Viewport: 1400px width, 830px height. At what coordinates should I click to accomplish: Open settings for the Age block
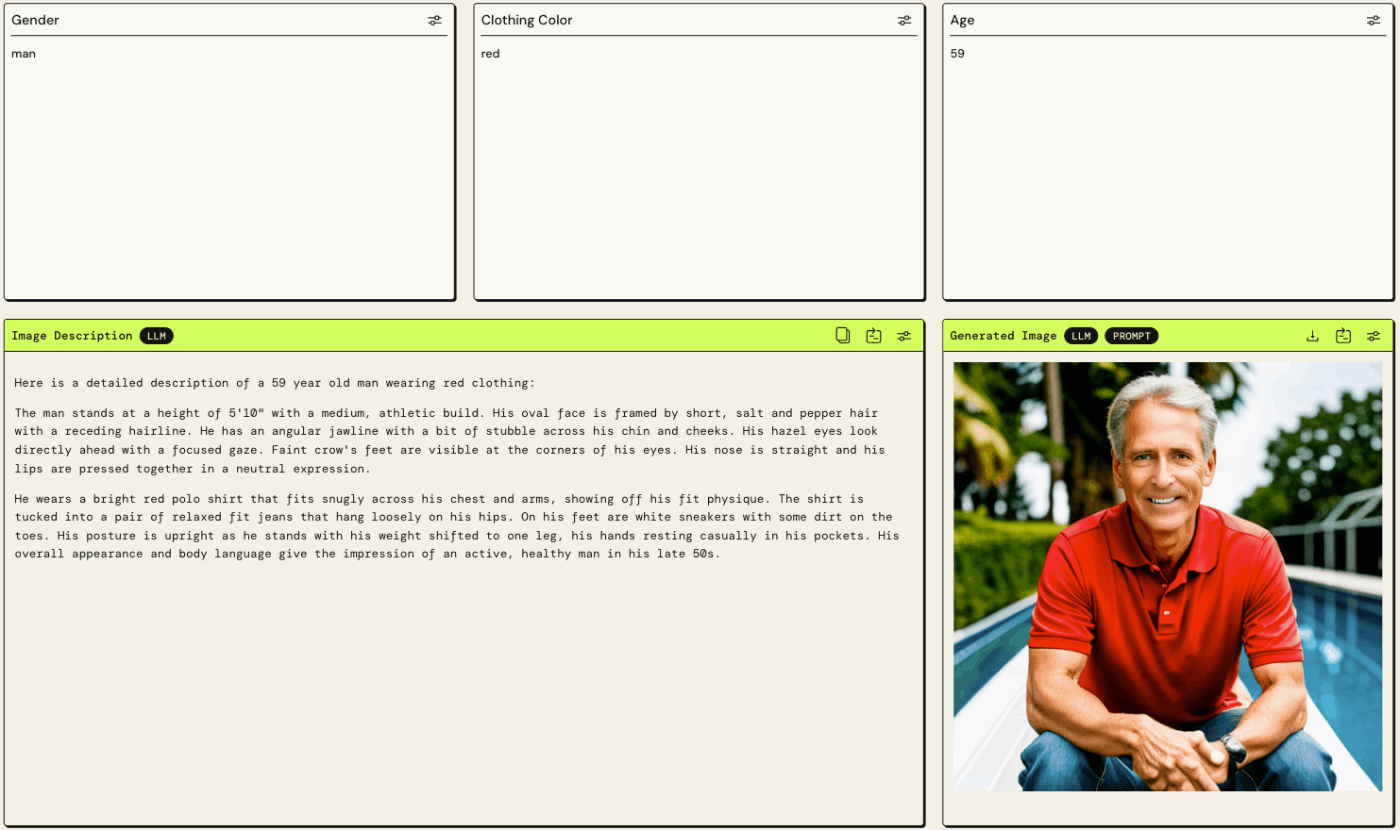[1373, 20]
